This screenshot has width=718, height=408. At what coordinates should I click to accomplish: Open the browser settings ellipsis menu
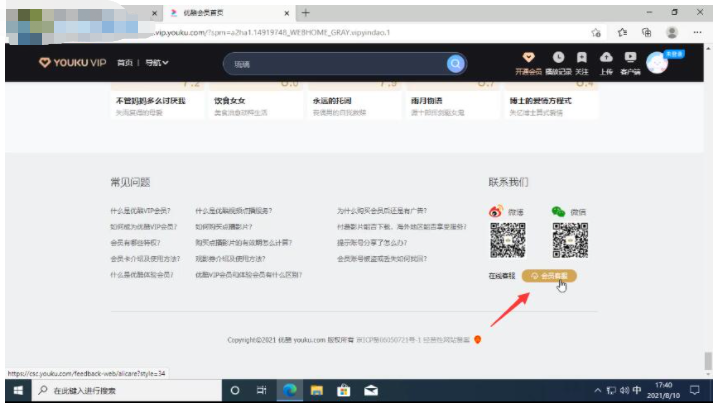coord(697,33)
